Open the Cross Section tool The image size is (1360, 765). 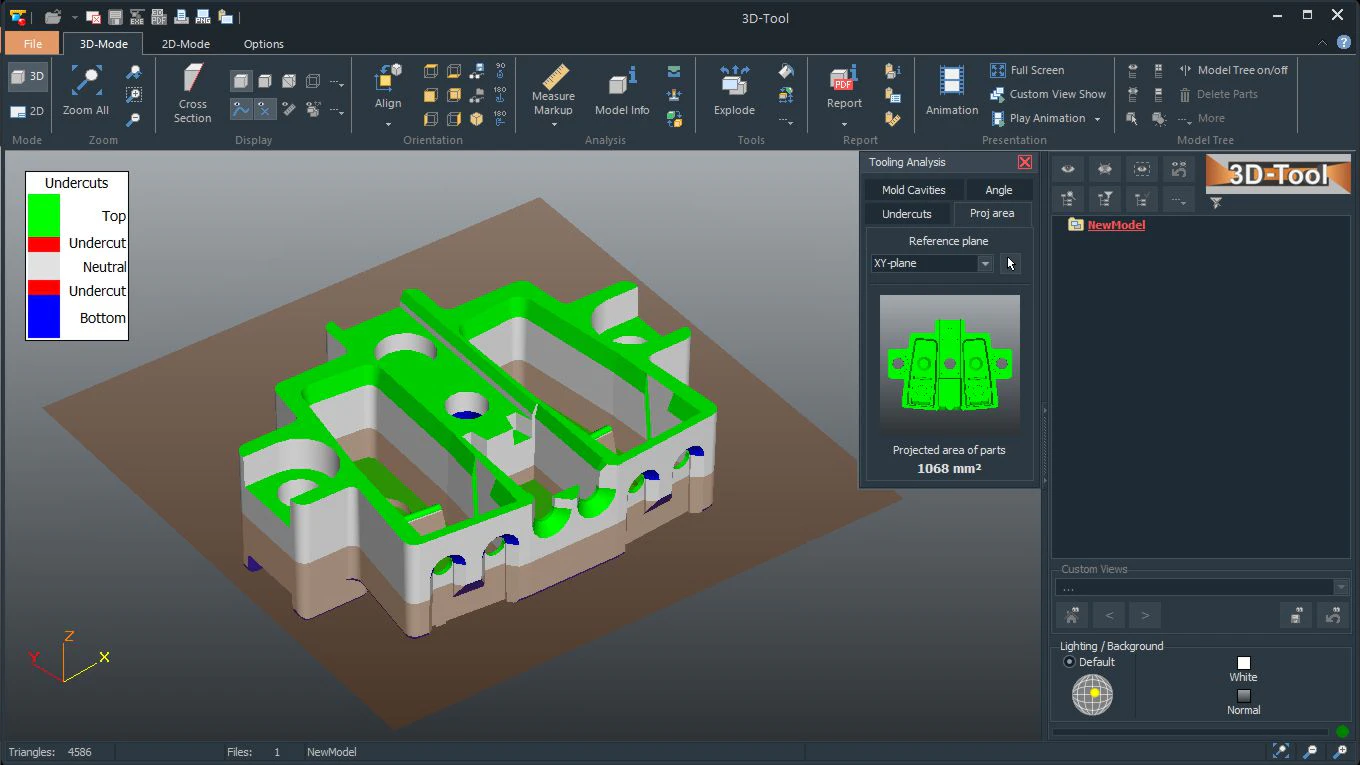(x=192, y=90)
